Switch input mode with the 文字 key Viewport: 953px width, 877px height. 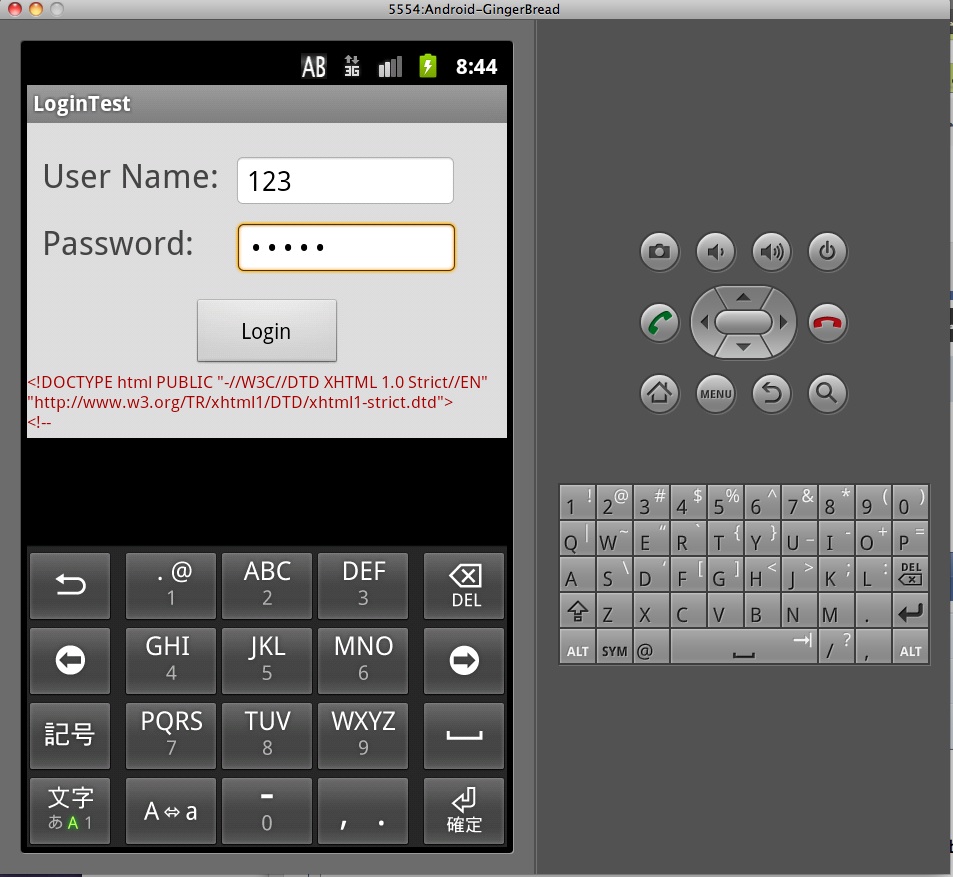point(70,811)
